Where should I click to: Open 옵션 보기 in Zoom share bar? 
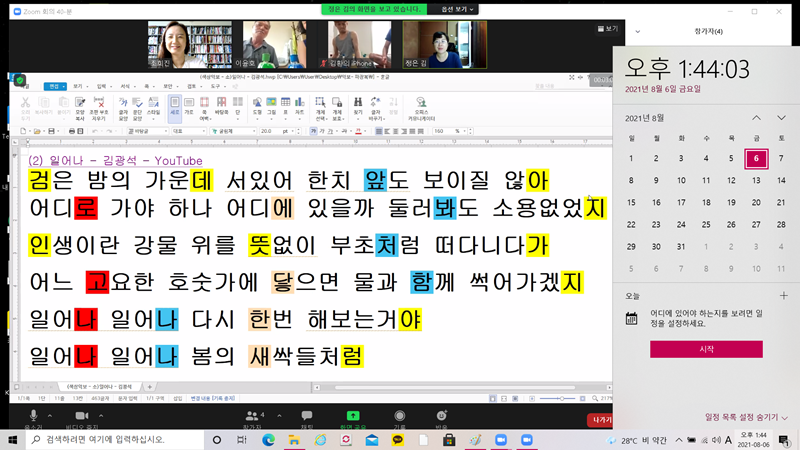coord(457,9)
